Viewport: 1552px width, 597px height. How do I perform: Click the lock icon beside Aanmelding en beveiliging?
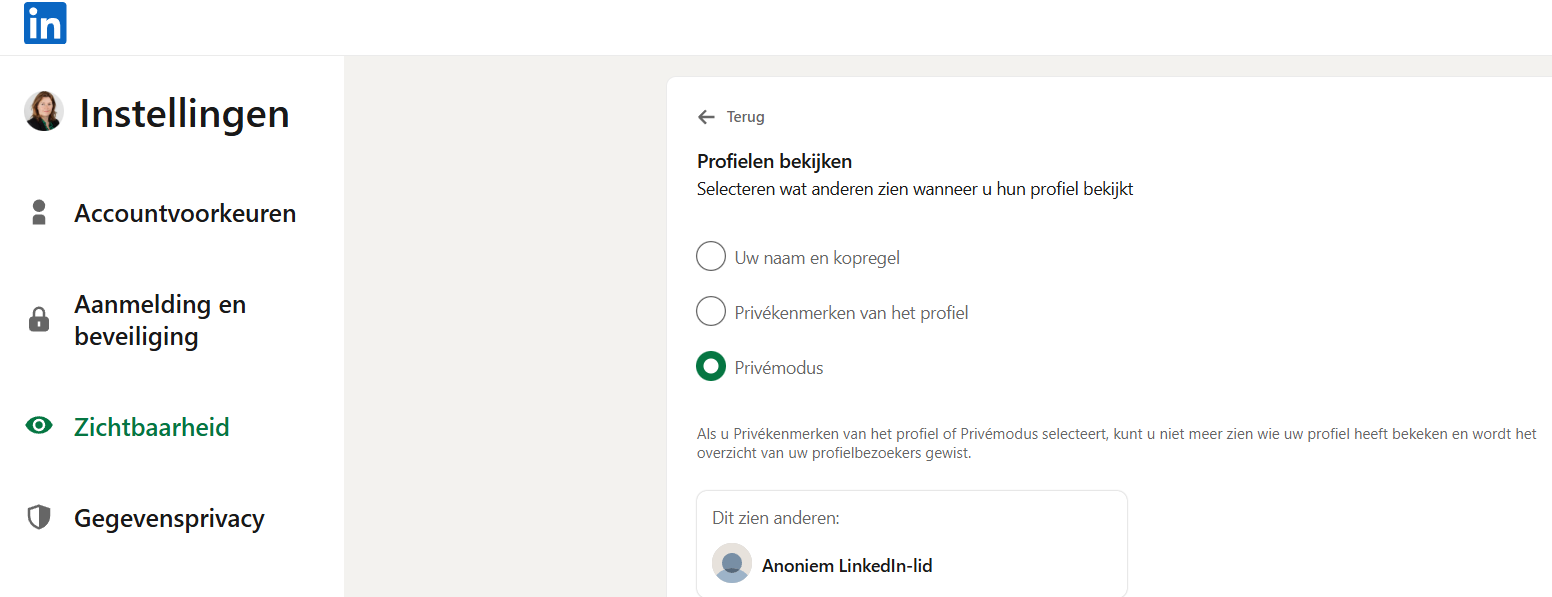pyautogui.click(x=40, y=320)
